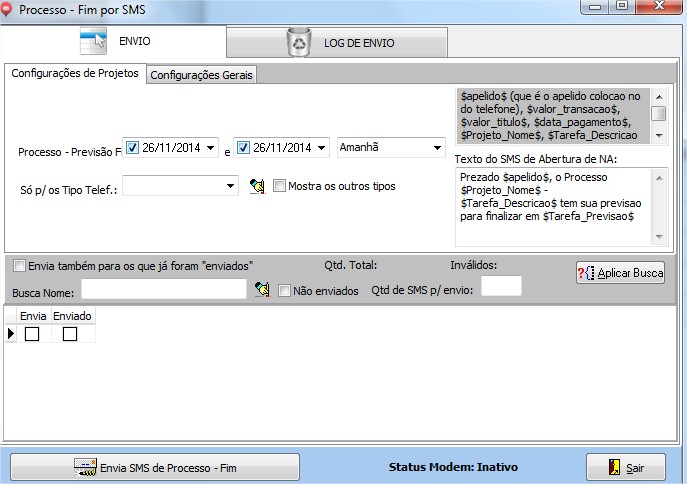Screen dimensions: 687x484
Task: Click the Qtd de SMS p/ envio field
Action: pyautogui.click(x=501, y=288)
